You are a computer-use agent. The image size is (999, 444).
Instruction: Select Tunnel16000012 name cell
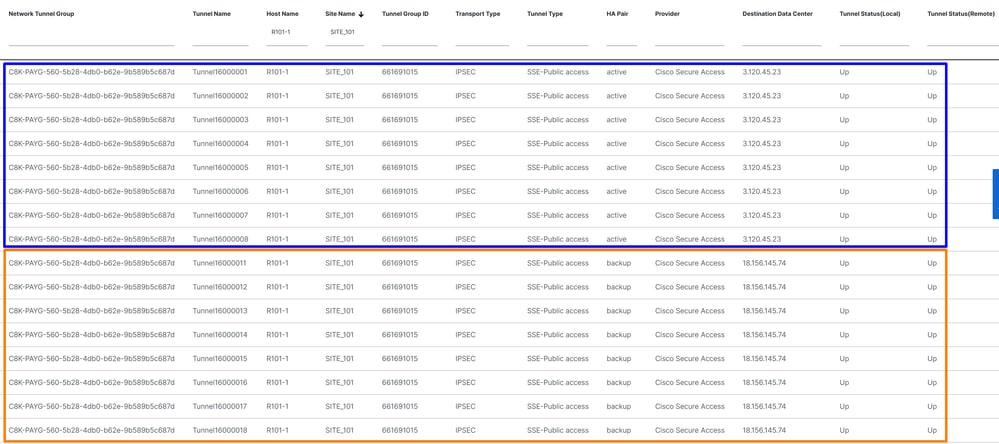[220, 287]
